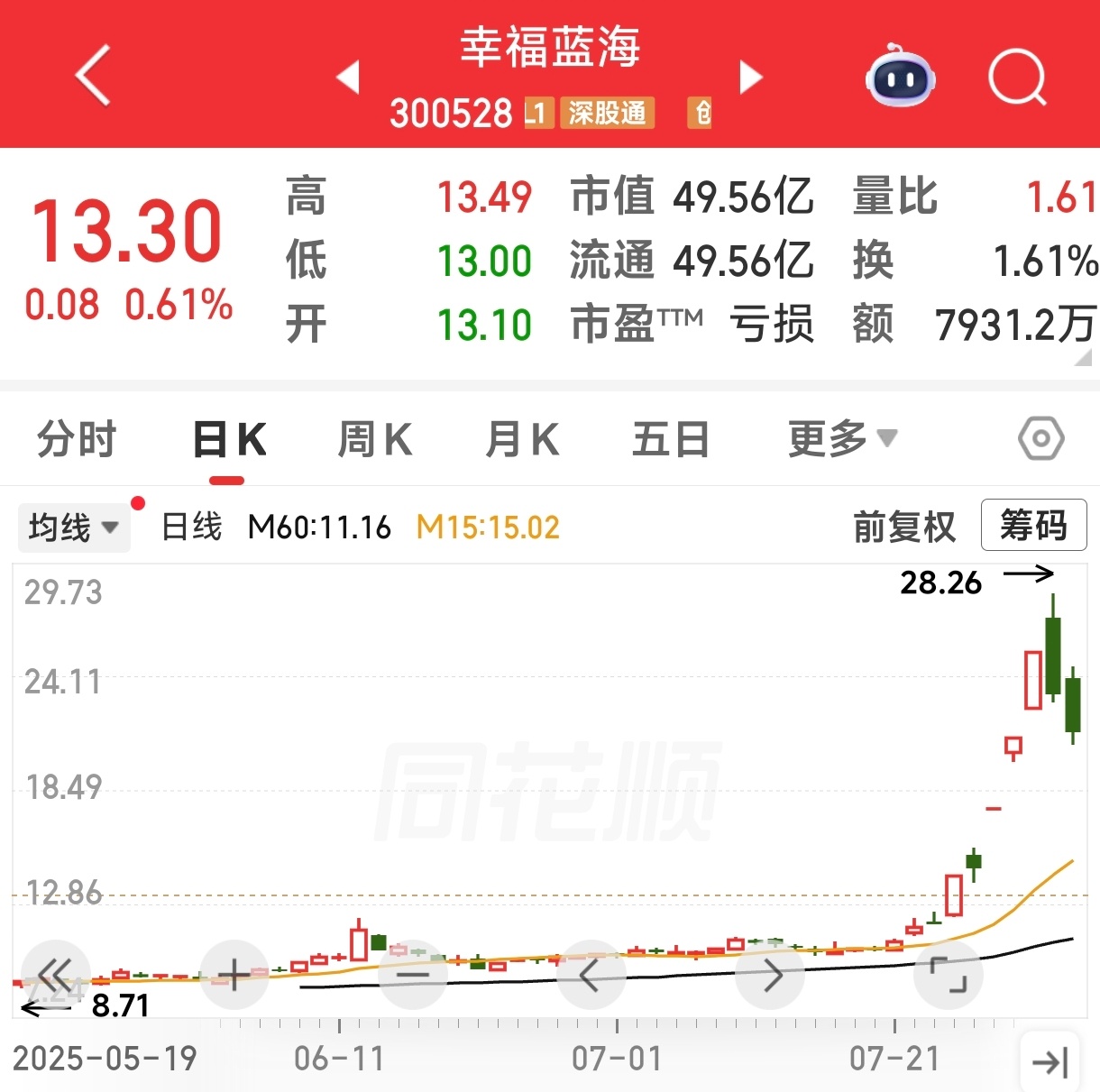
Task: Zoom in chart with plus button
Action: click(x=234, y=974)
